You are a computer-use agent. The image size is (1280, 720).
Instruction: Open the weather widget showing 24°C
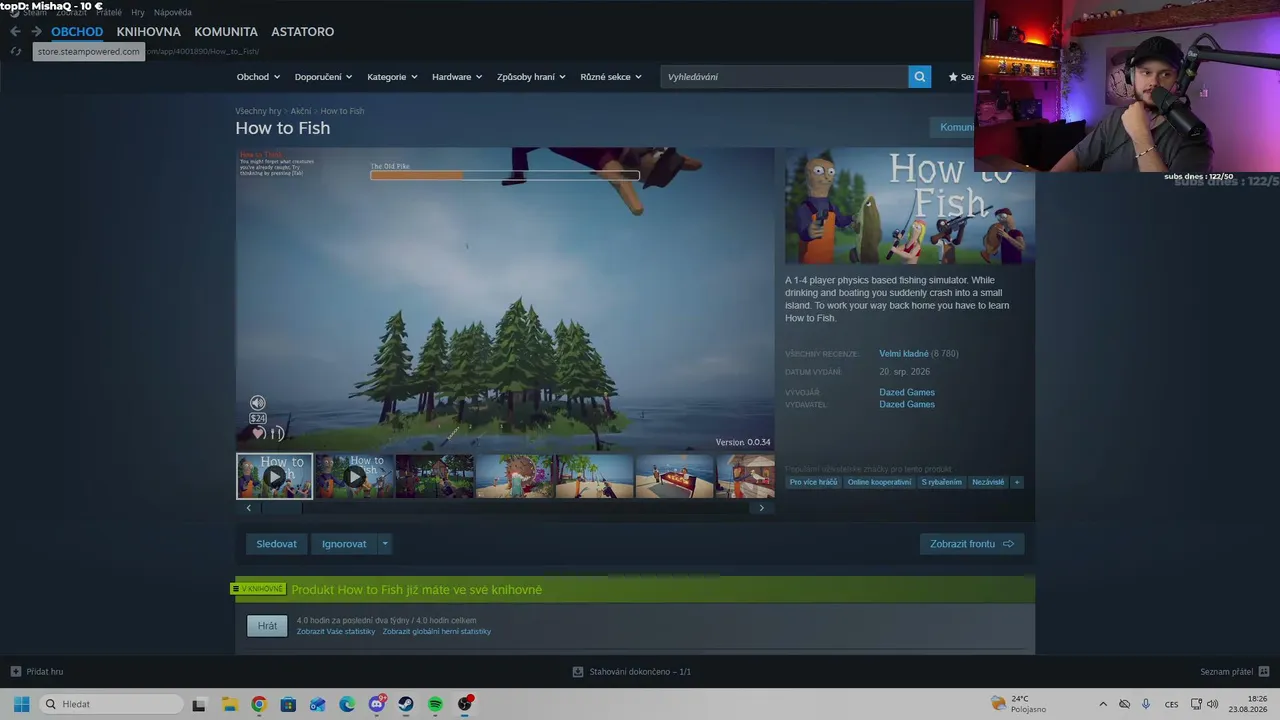tap(1018, 704)
